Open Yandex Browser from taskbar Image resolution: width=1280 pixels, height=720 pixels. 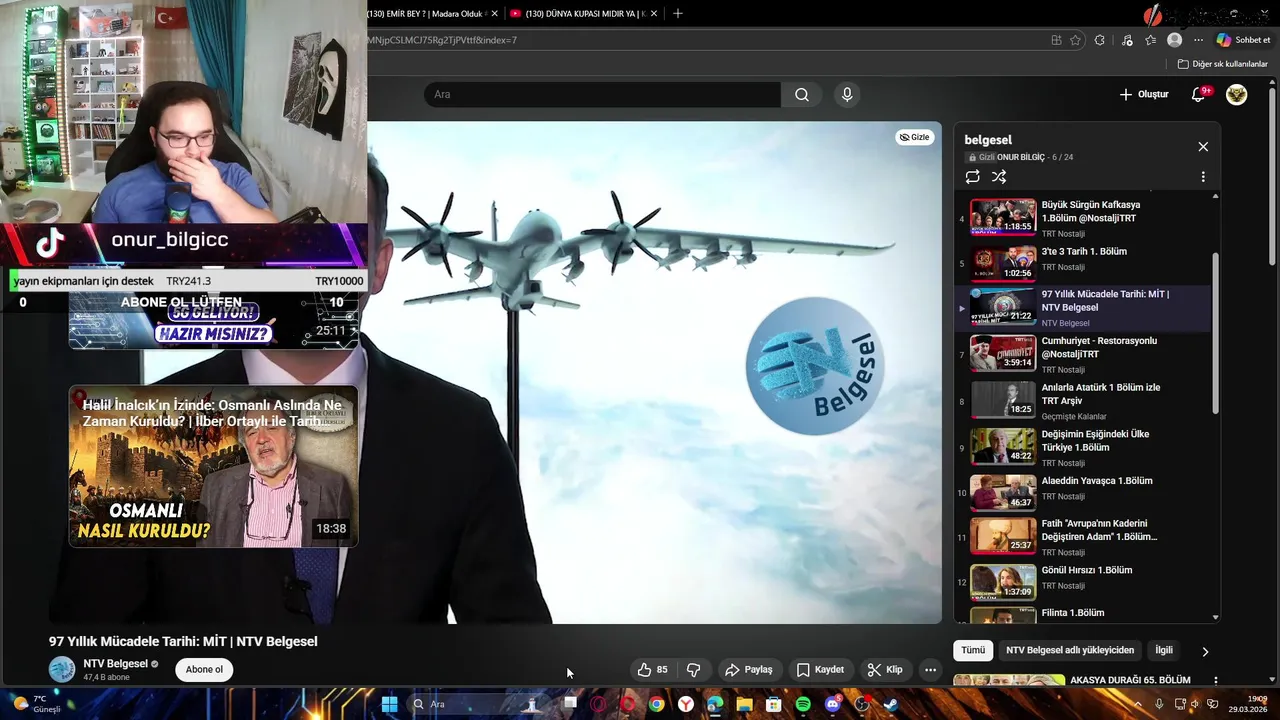686,704
